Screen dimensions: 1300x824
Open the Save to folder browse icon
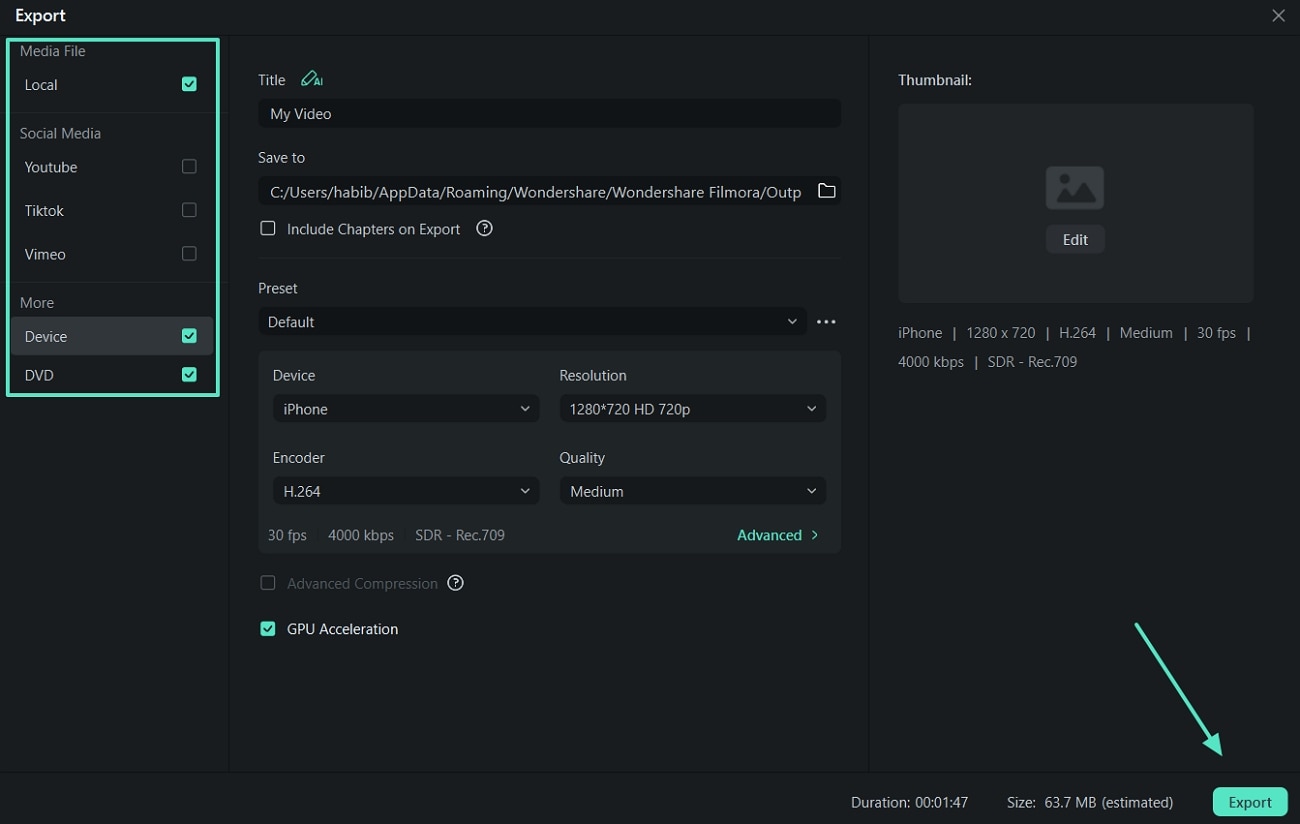click(826, 191)
